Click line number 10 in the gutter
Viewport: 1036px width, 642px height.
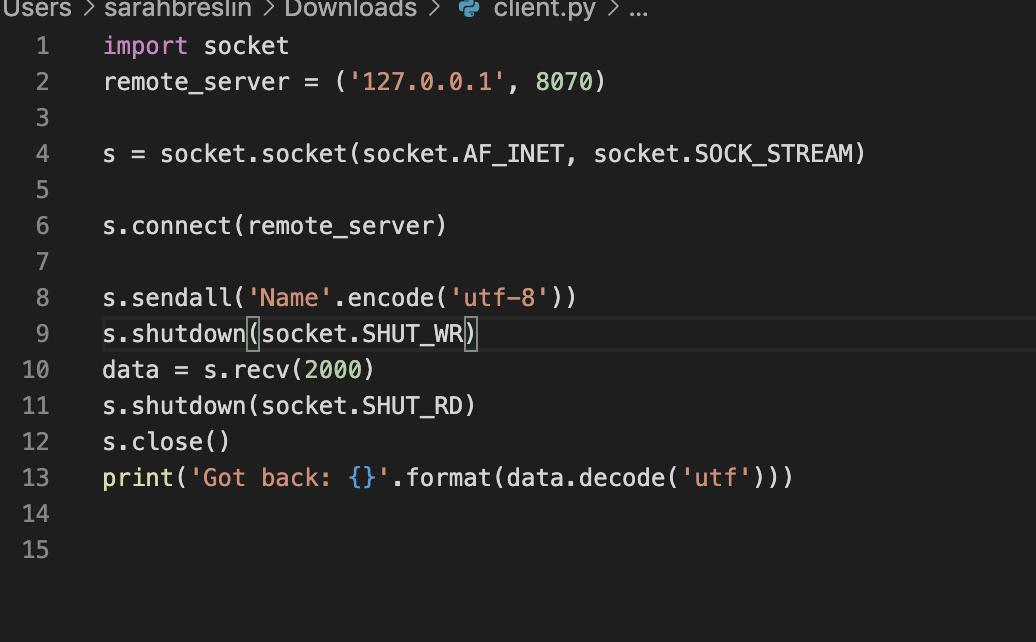(36, 370)
